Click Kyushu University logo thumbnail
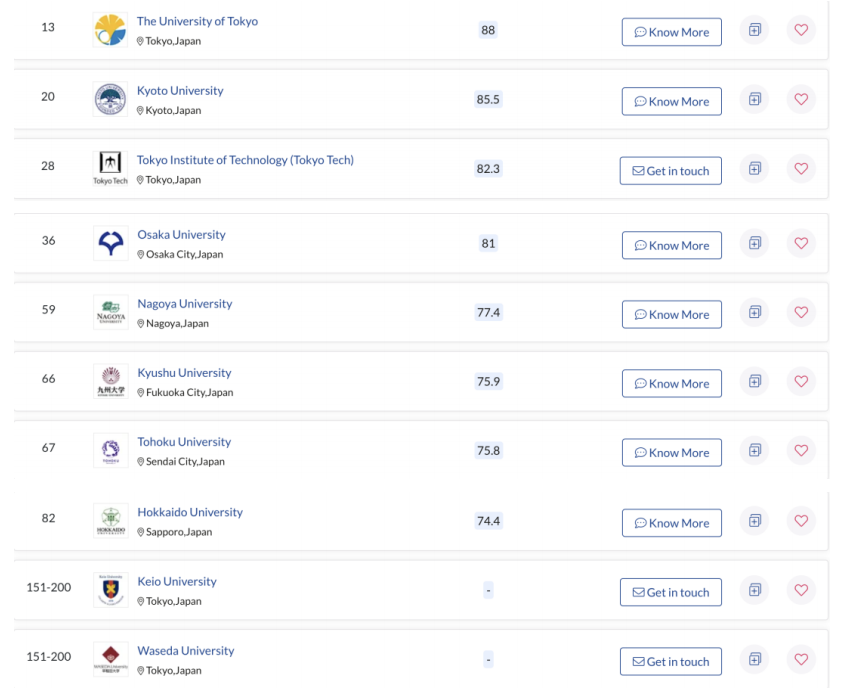 tap(111, 381)
